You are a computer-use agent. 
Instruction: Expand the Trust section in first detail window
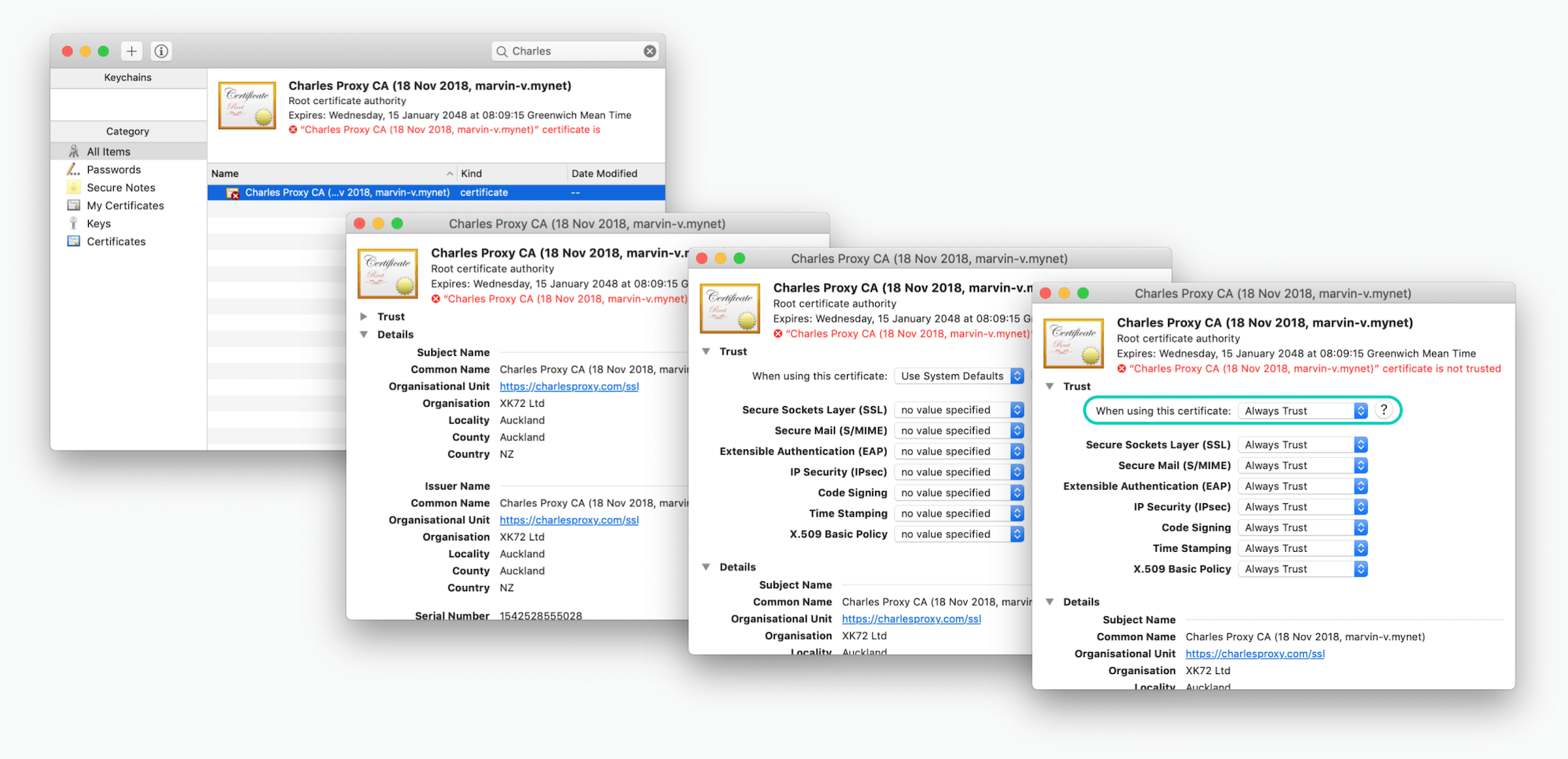[x=364, y=317]
